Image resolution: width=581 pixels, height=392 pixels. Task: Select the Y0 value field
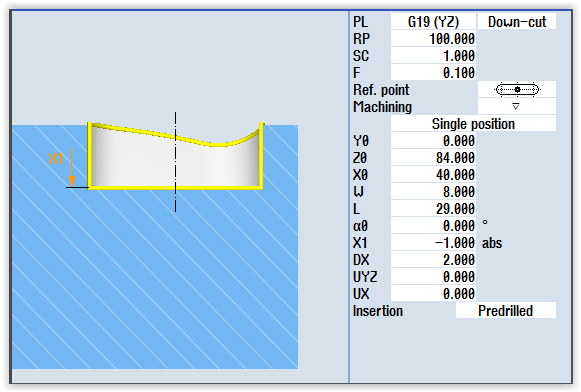(x=433, y=141)
